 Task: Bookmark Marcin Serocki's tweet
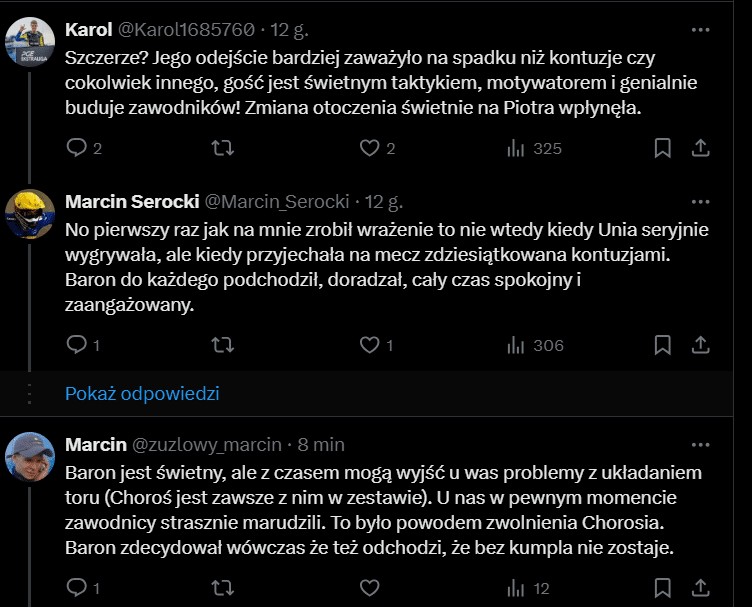(662, 345)
